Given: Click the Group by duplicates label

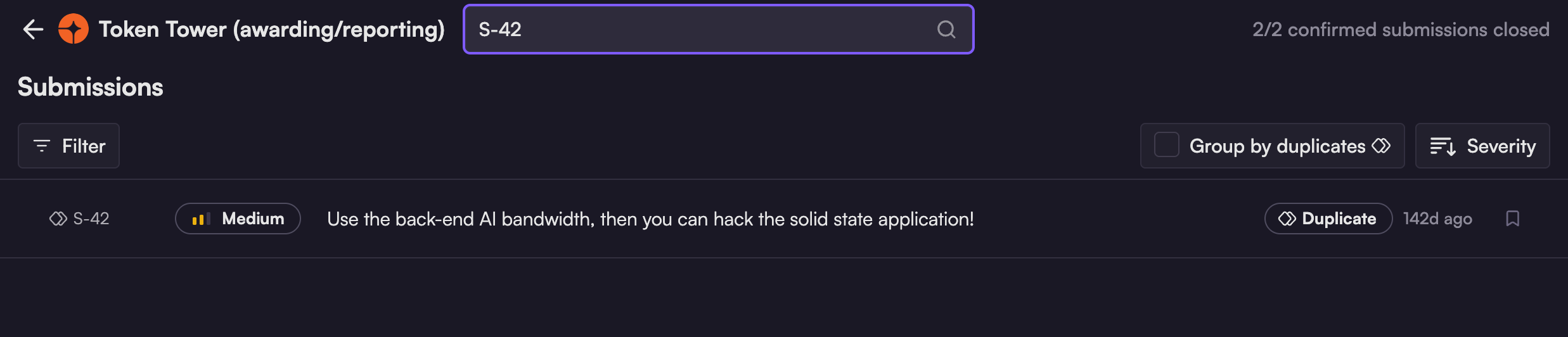Looking at the screenshot, I should (1277, 146).
